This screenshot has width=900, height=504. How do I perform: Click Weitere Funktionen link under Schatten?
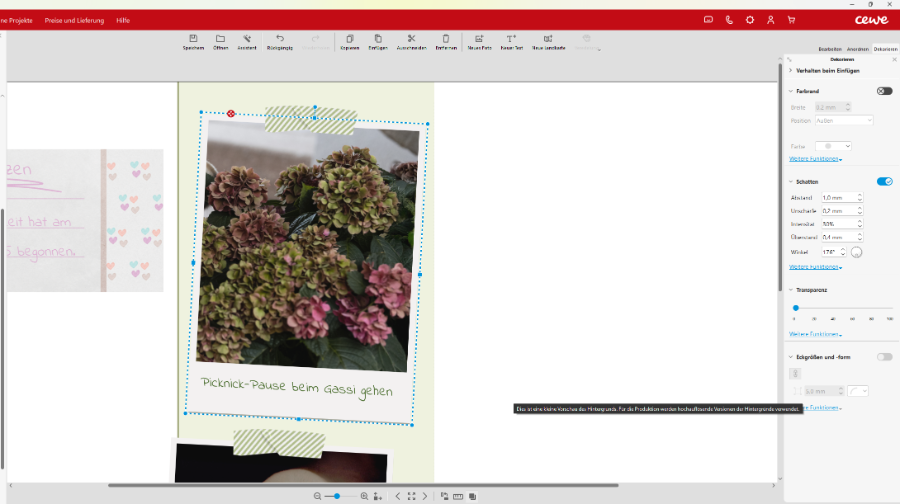pos(814,267)
